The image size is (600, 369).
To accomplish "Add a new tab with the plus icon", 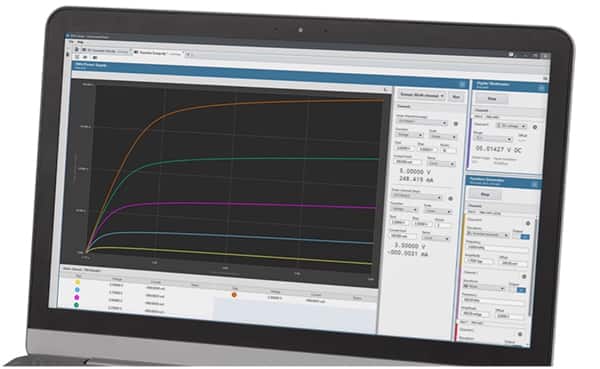I will coord(188,55).
